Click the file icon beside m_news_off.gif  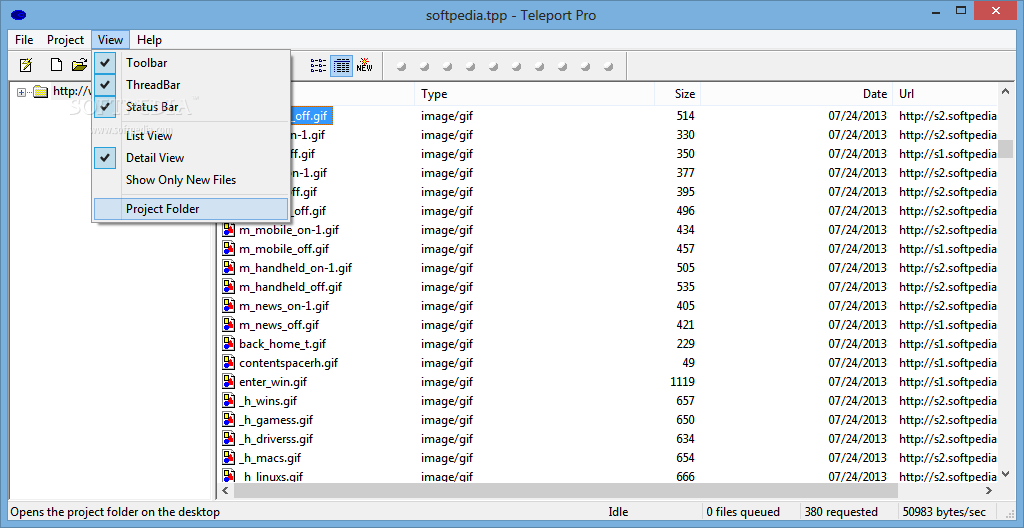[x=229, y=325]
